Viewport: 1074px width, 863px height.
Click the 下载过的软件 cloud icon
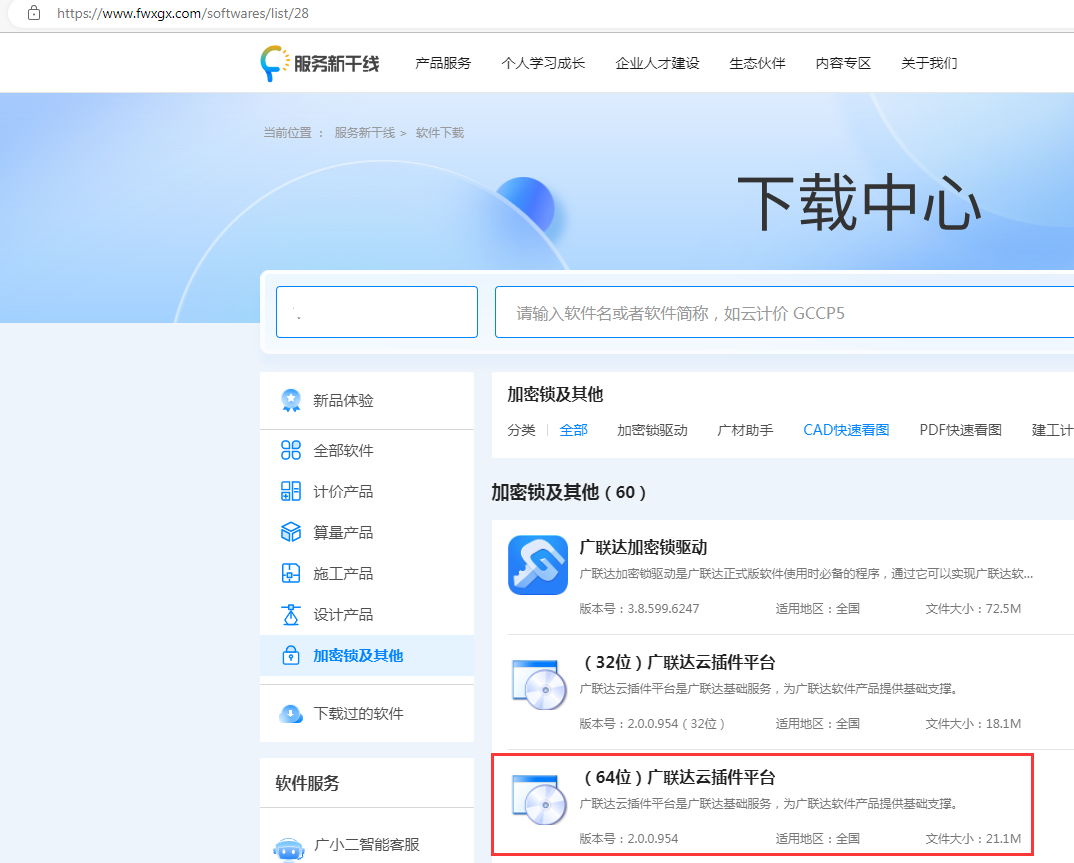point(291,714)
